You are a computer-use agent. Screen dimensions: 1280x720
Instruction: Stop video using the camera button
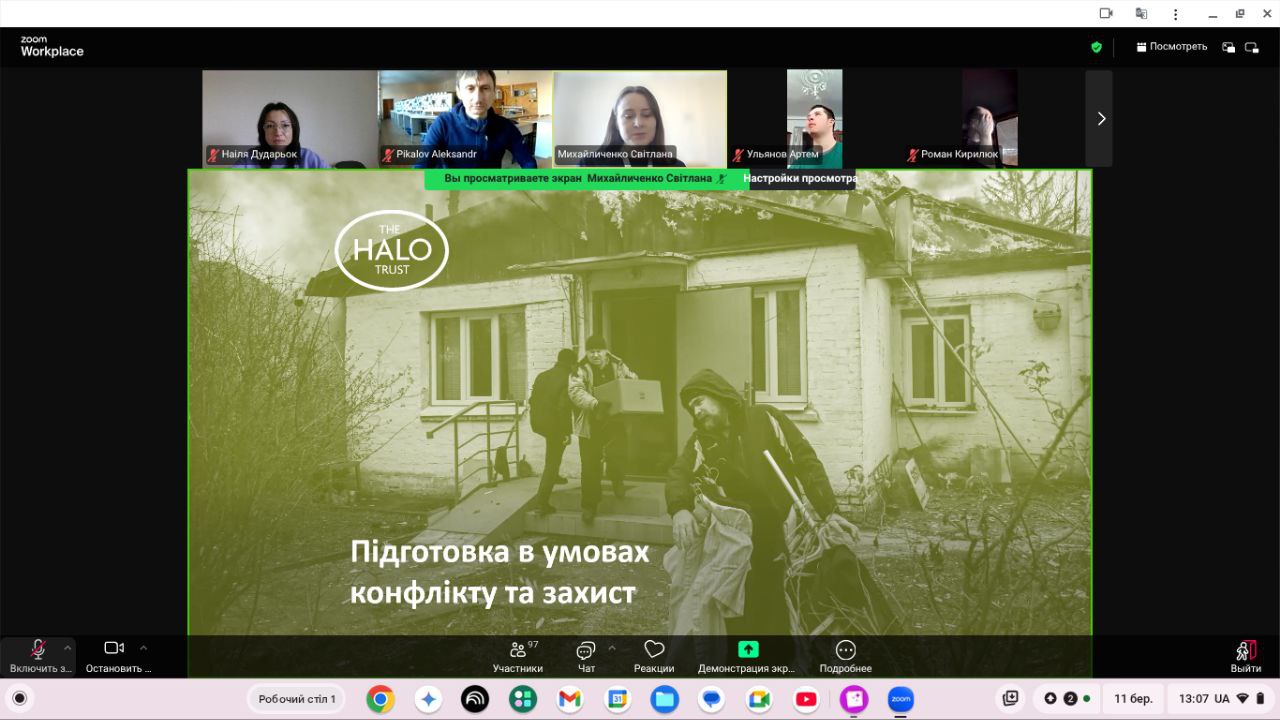[x=114, y=655]
